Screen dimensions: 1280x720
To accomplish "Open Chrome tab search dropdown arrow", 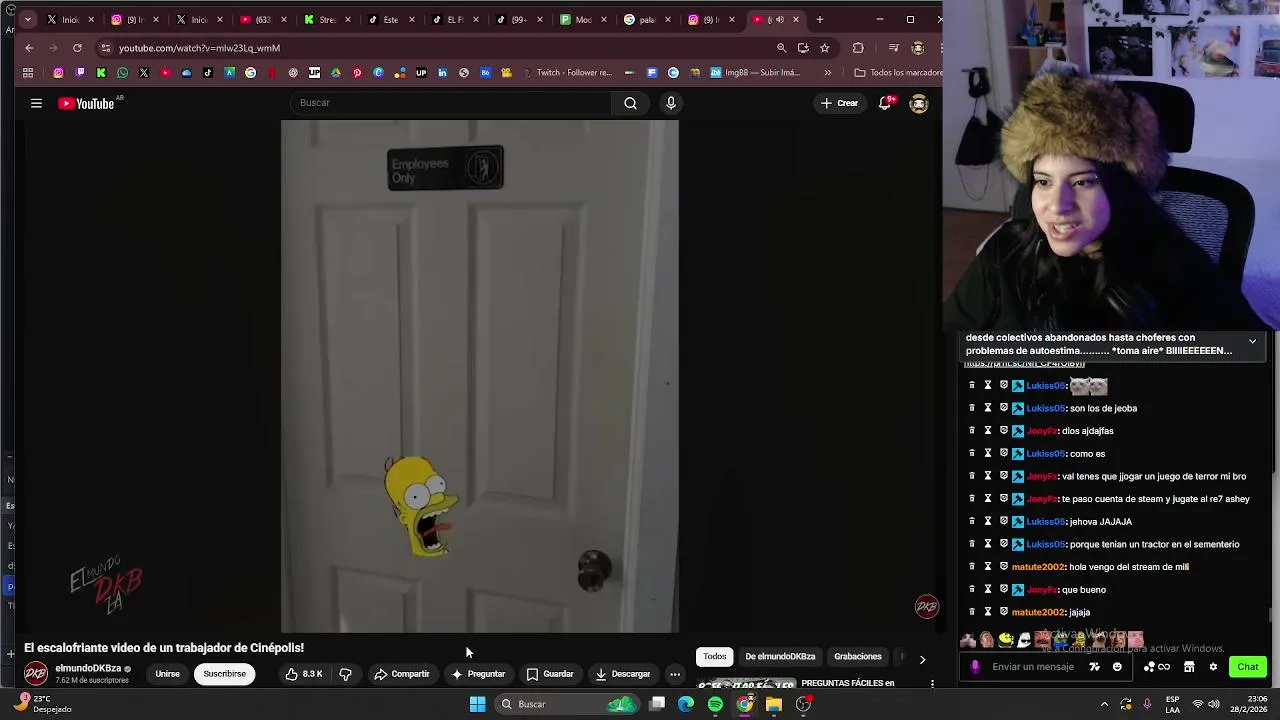I will 27,19.
